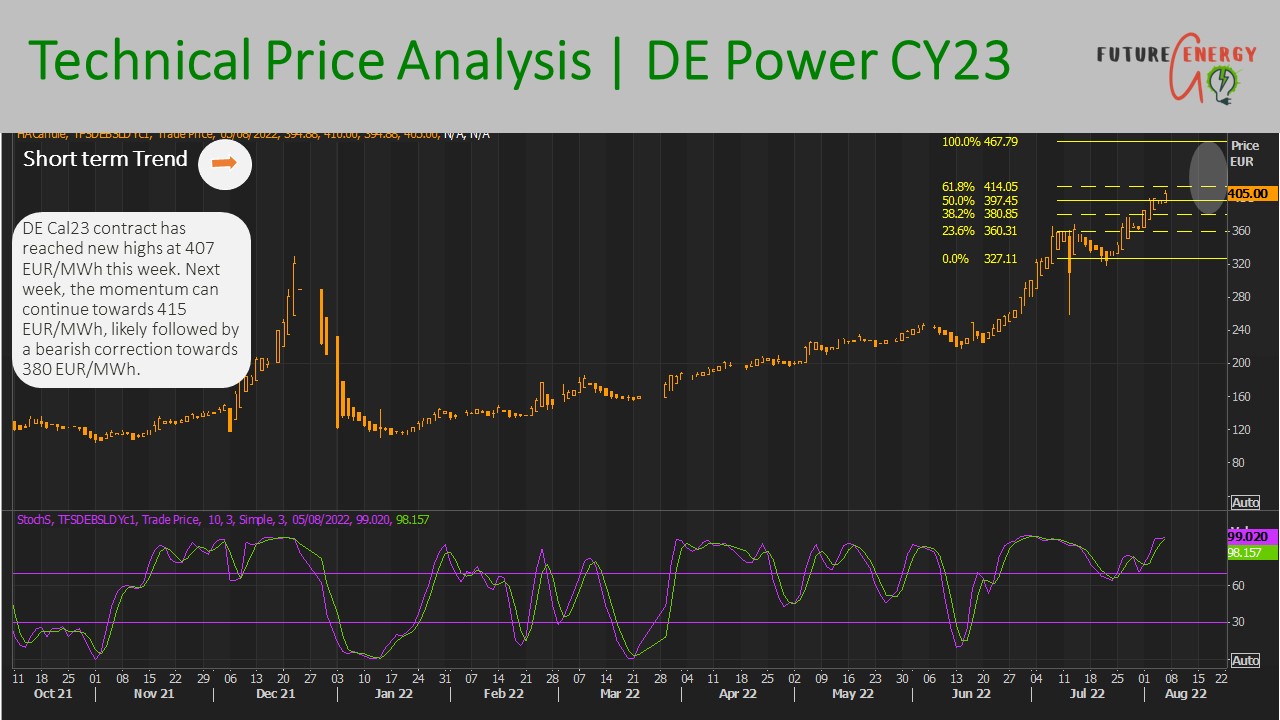Click the Auto scale button of the price chart
1280x720 pixels.
point(1245,502)
